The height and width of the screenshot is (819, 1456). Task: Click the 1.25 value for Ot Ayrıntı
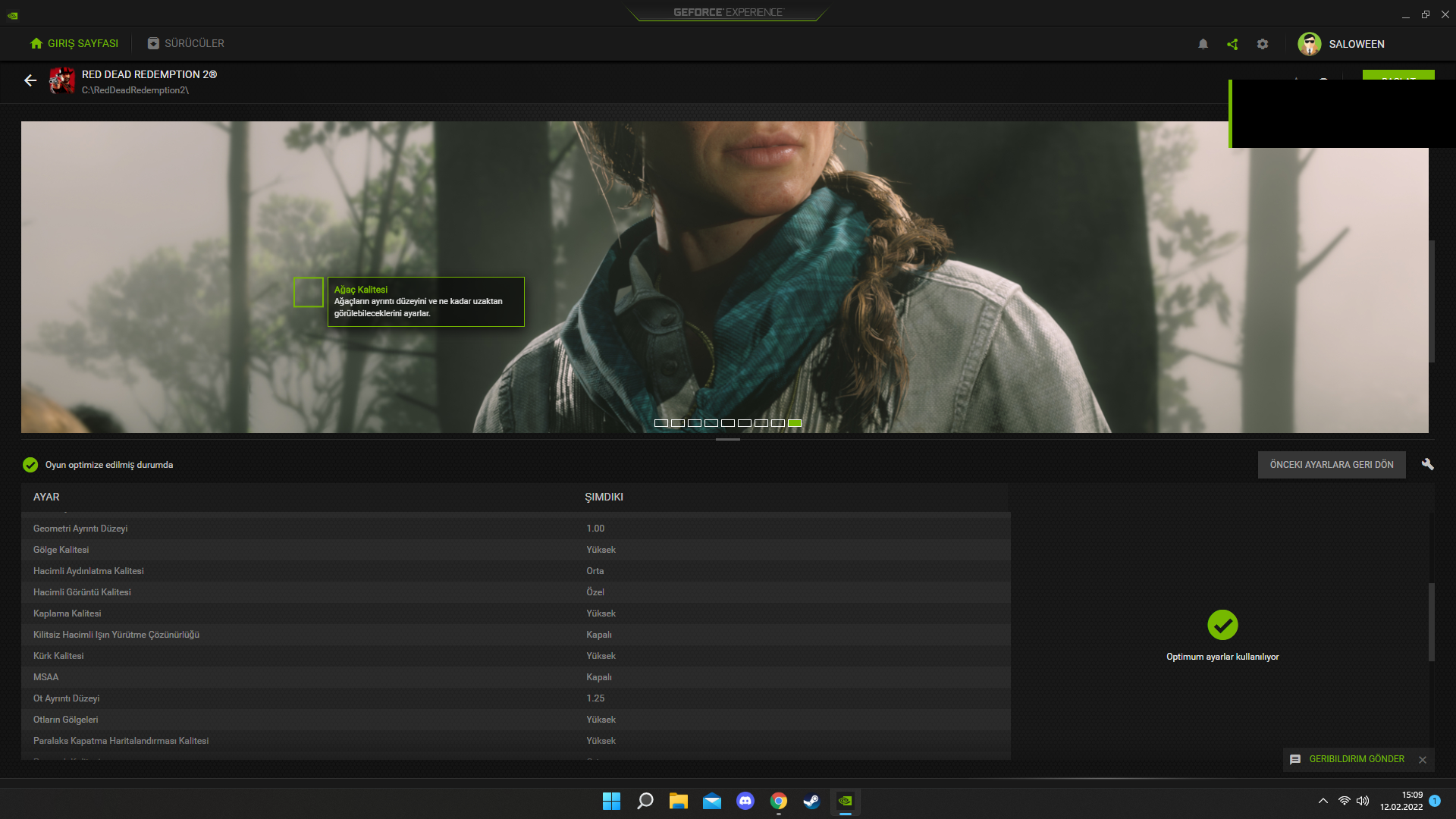coord(595,698)
